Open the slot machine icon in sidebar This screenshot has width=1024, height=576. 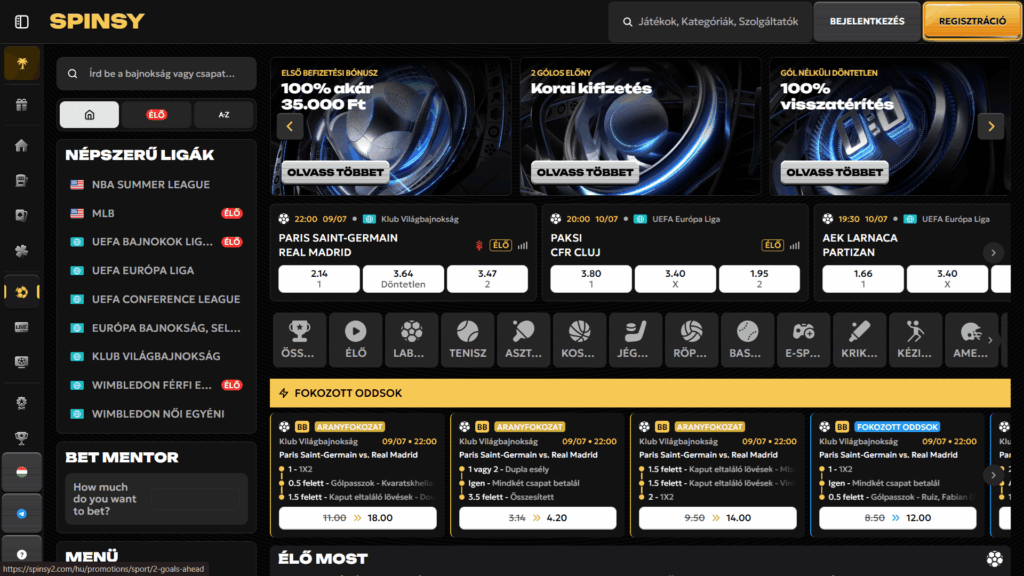coord(22,180)
